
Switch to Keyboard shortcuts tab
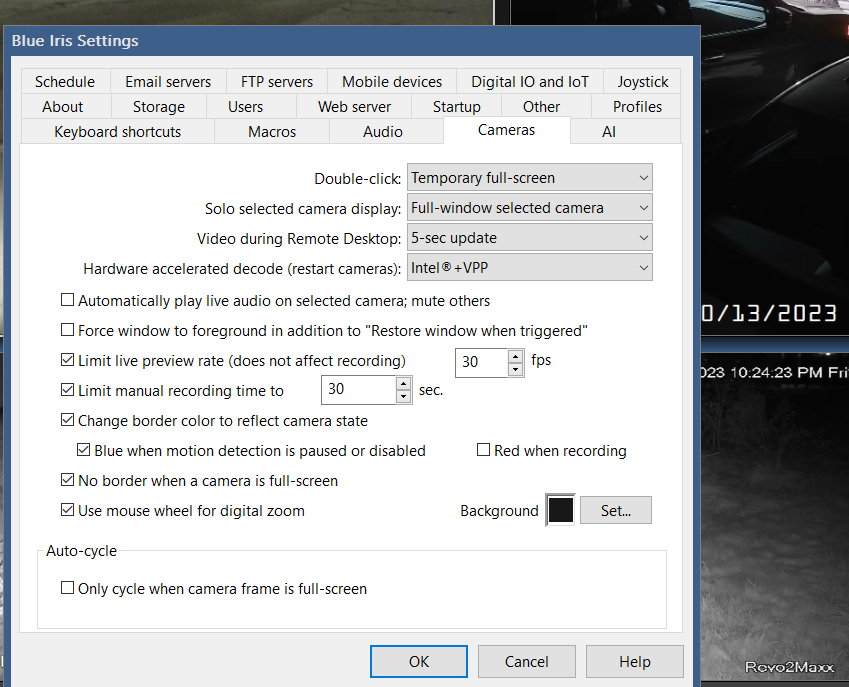tap(117, 132)
